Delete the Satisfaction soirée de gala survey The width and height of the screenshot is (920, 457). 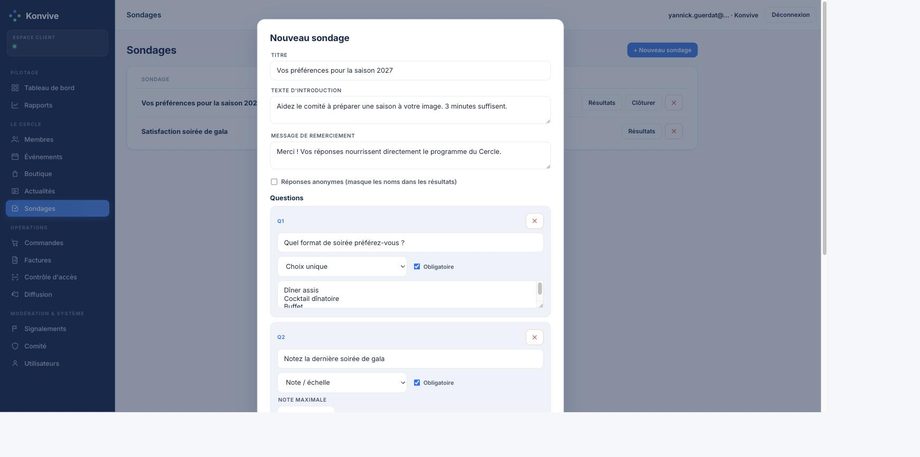(674, 131)
